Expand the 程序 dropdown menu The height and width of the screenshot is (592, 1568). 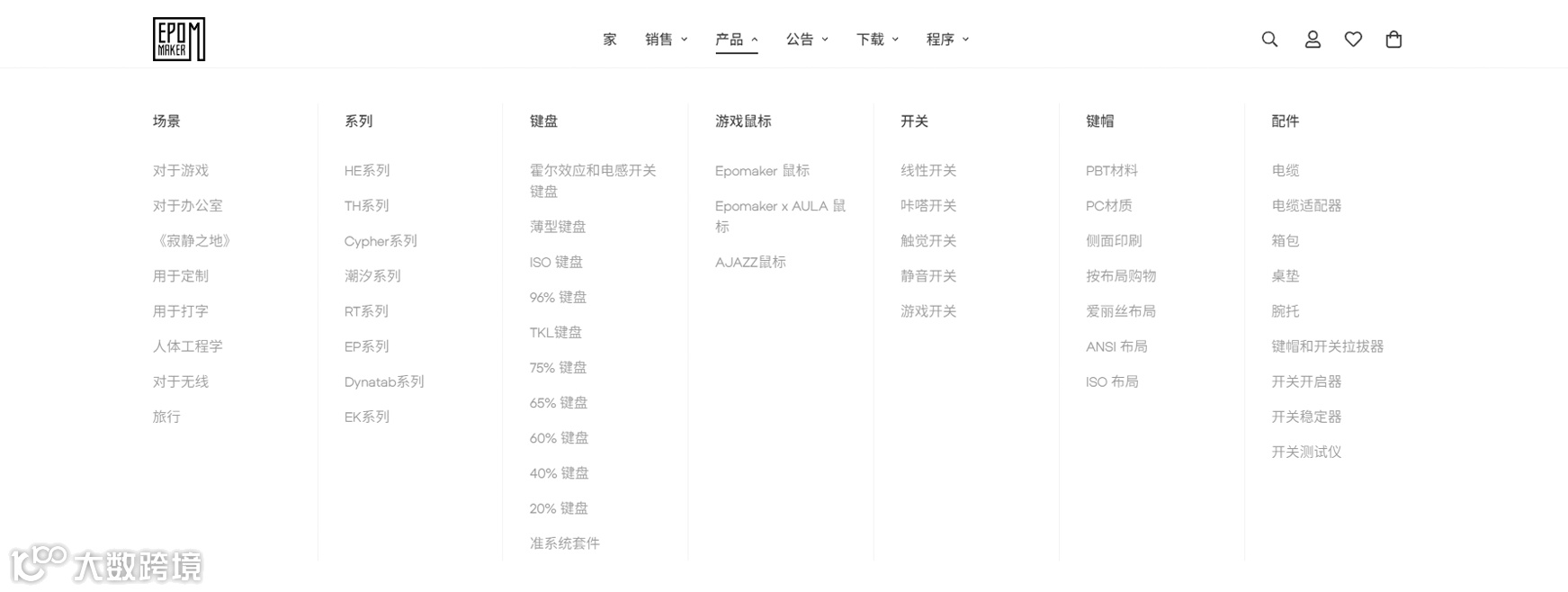(947, 40)
